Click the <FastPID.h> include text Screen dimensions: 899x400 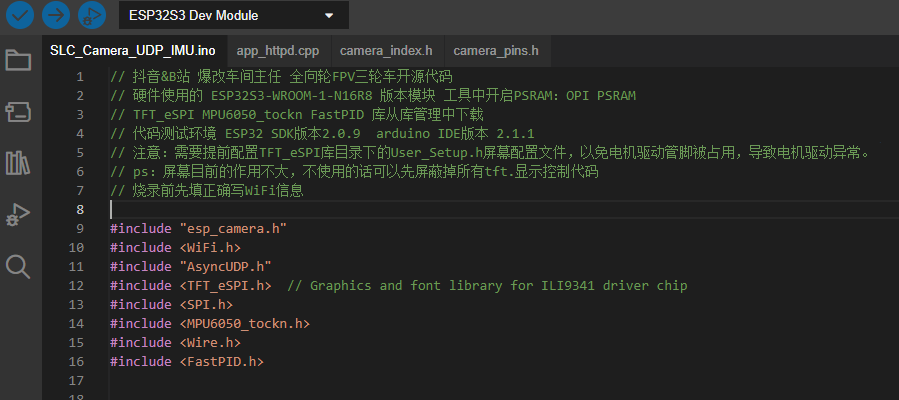pyautogui.click(x=222, y=362)
